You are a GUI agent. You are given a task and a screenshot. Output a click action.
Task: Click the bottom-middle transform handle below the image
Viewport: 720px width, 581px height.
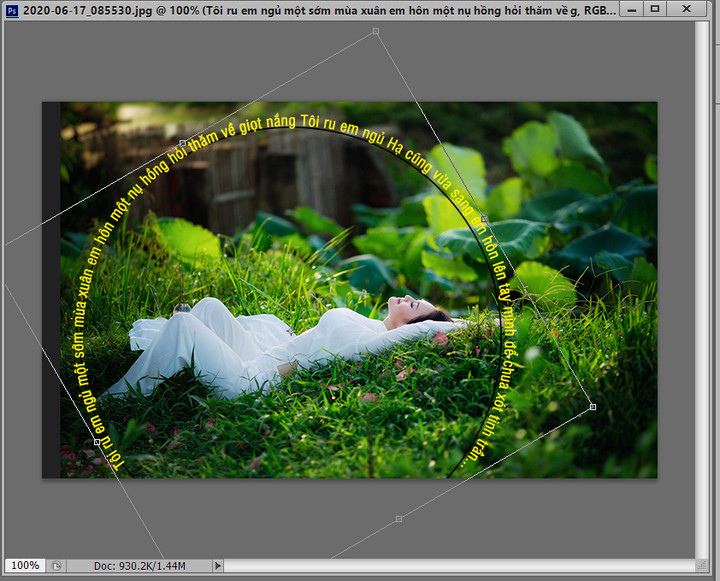click(399, 519)
